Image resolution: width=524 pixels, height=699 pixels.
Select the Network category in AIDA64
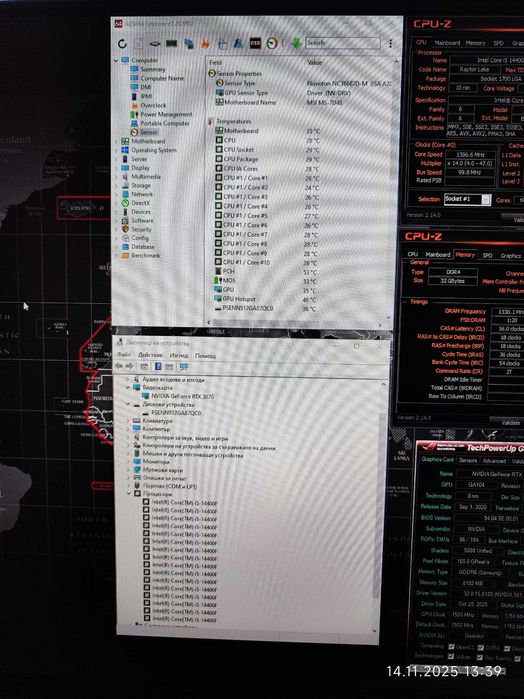pos(142,194)
